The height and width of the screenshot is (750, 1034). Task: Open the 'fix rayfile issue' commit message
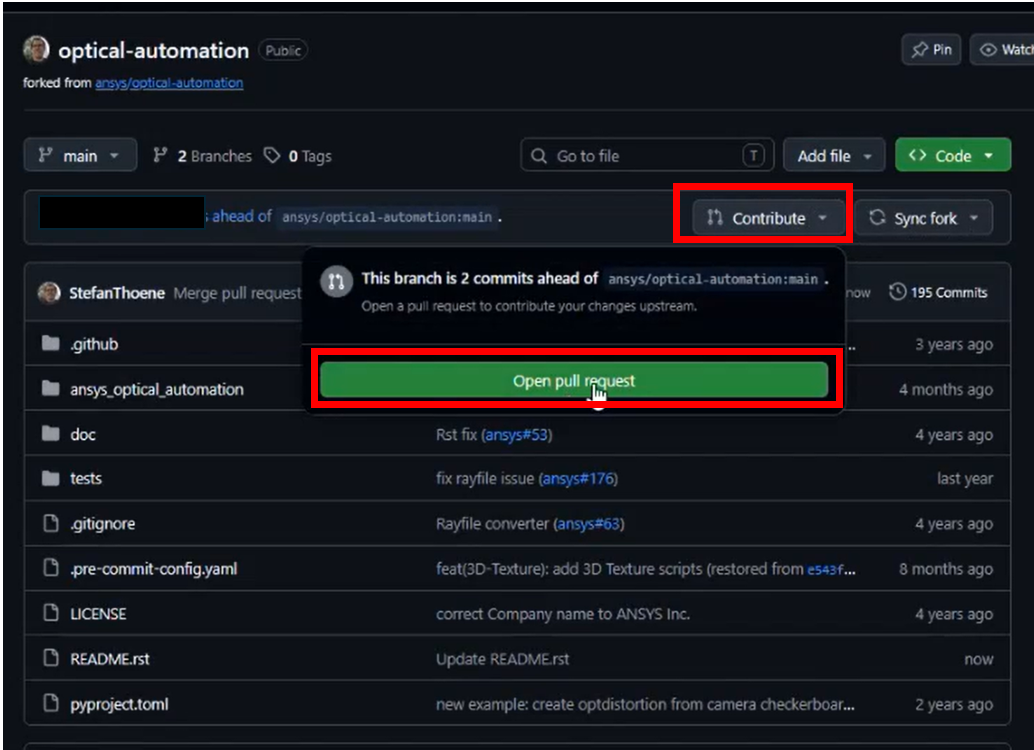[x=485, y=478]
